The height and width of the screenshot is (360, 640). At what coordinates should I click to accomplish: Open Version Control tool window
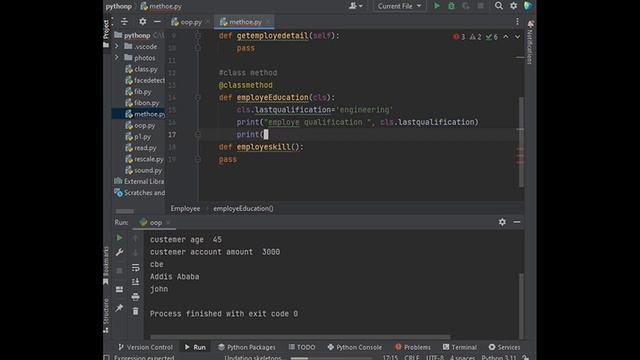[x=145, y=347]
